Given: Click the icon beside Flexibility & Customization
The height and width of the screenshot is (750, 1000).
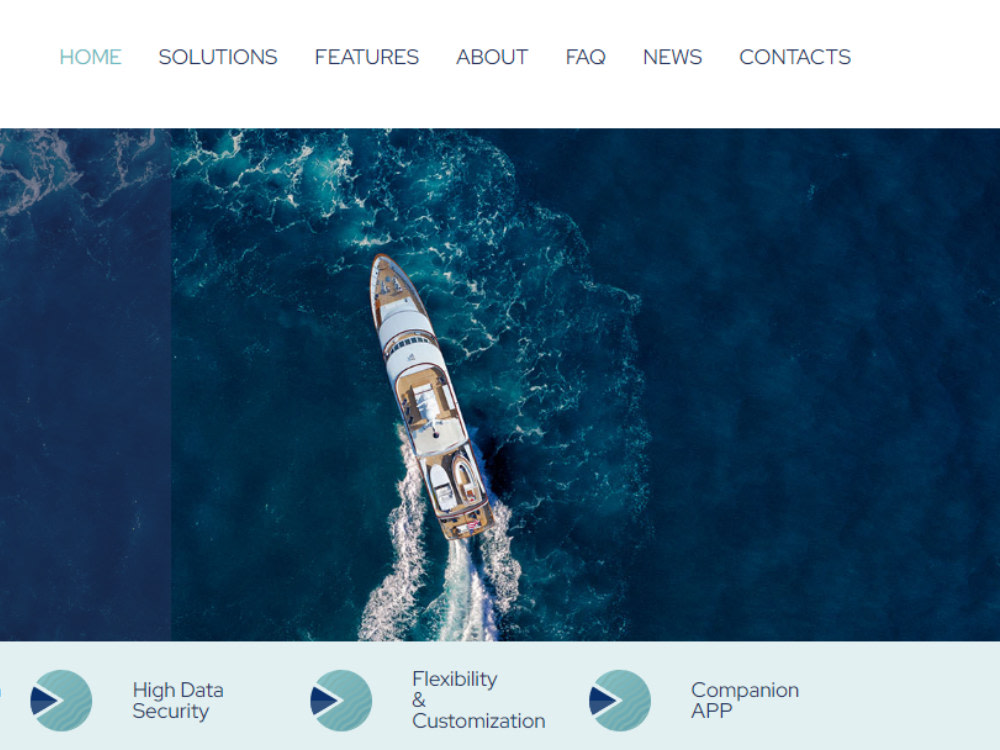Looking at the screenshot, I should [x=341, y=700].
